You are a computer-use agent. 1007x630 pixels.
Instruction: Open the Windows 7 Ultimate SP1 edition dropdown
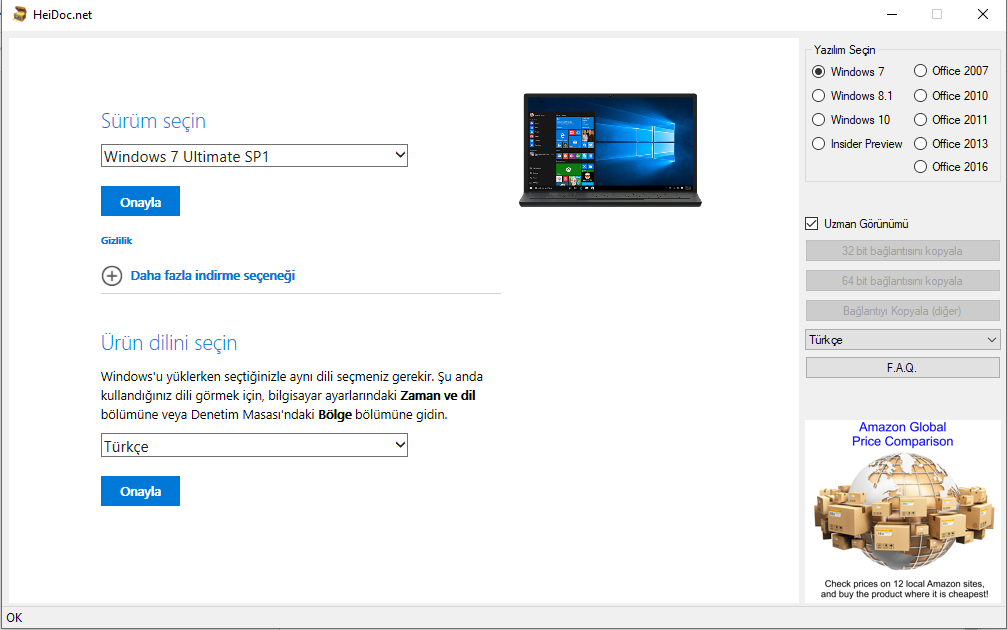(x=254, y=155)
